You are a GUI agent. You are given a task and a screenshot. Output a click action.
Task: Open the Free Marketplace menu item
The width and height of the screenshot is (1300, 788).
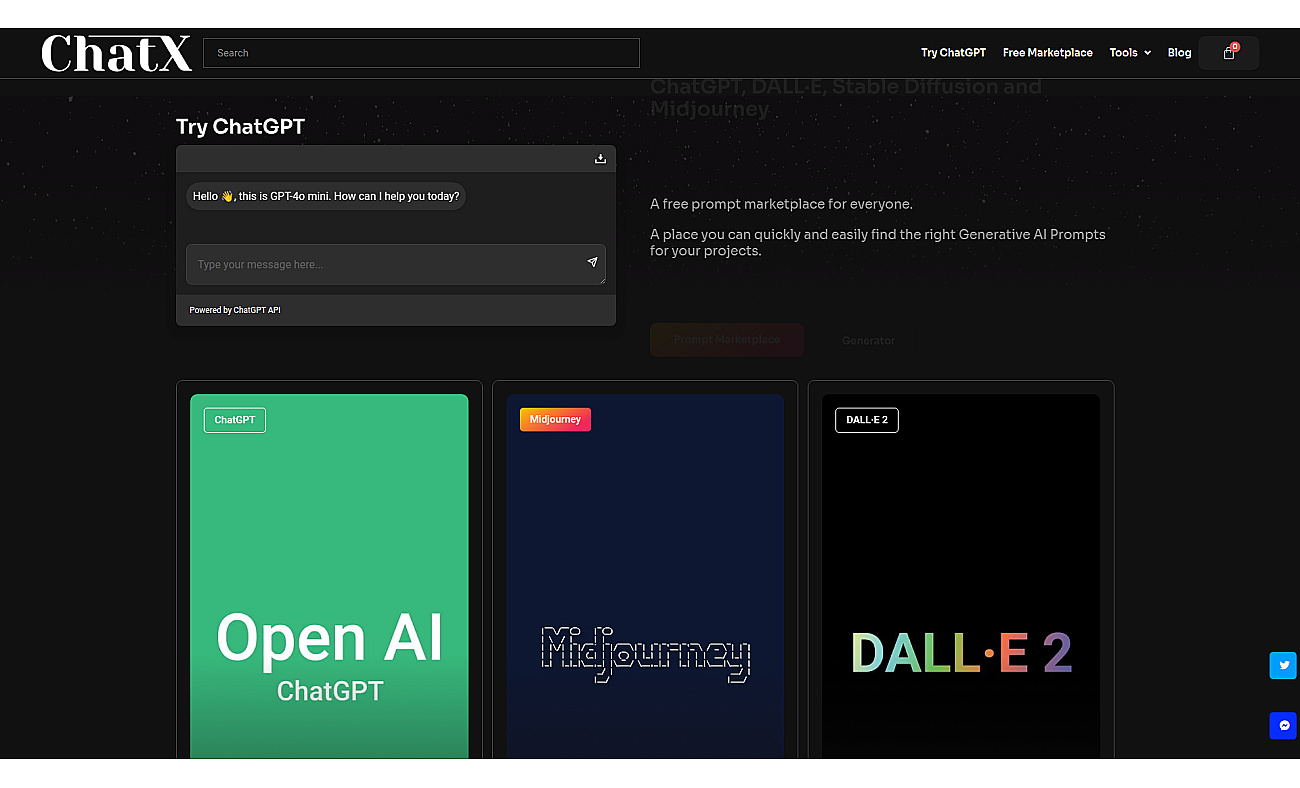(x=1047, y=53)
